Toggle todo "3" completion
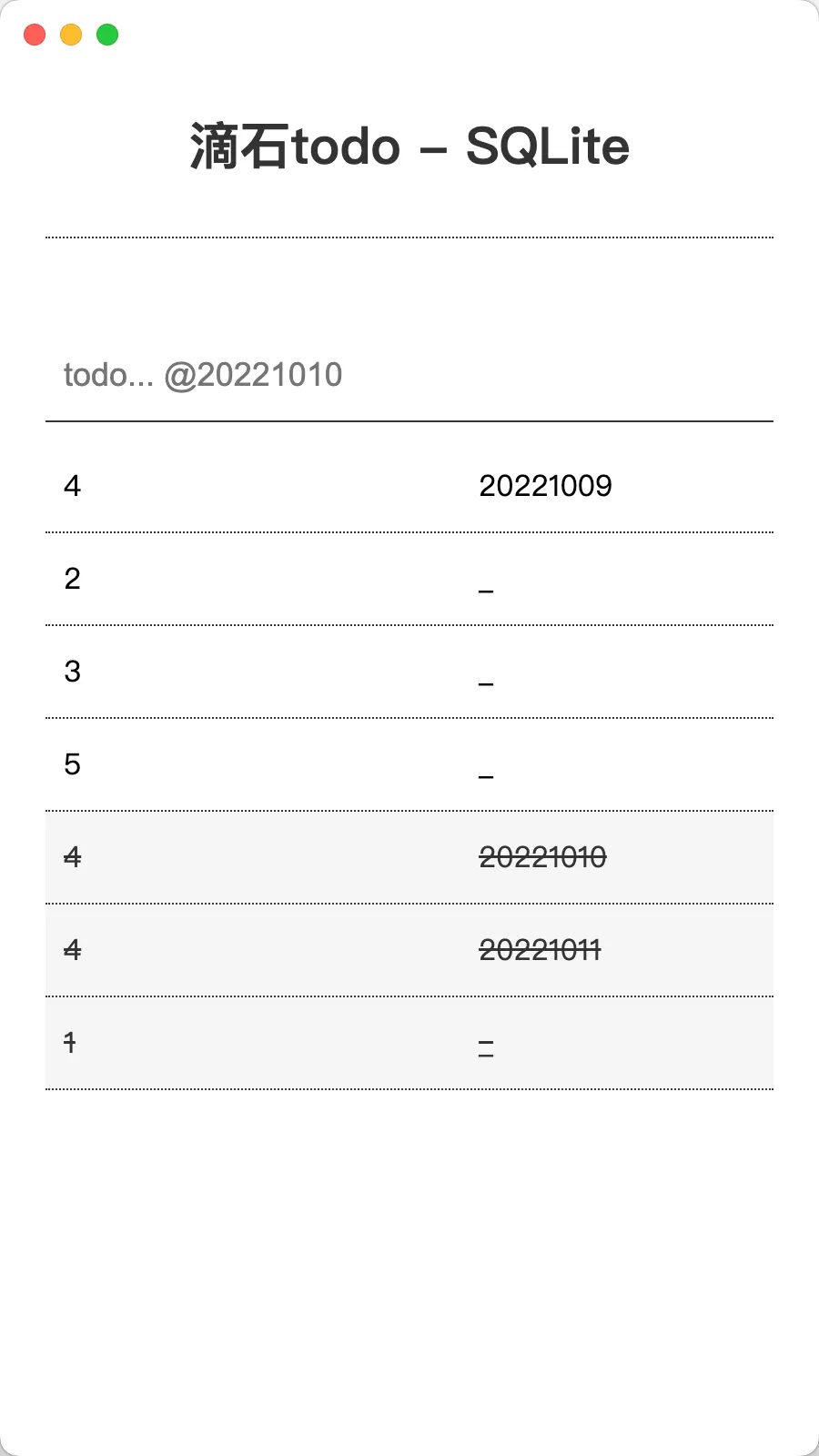This screenshot has width=819, height=1456. point(73,672)
